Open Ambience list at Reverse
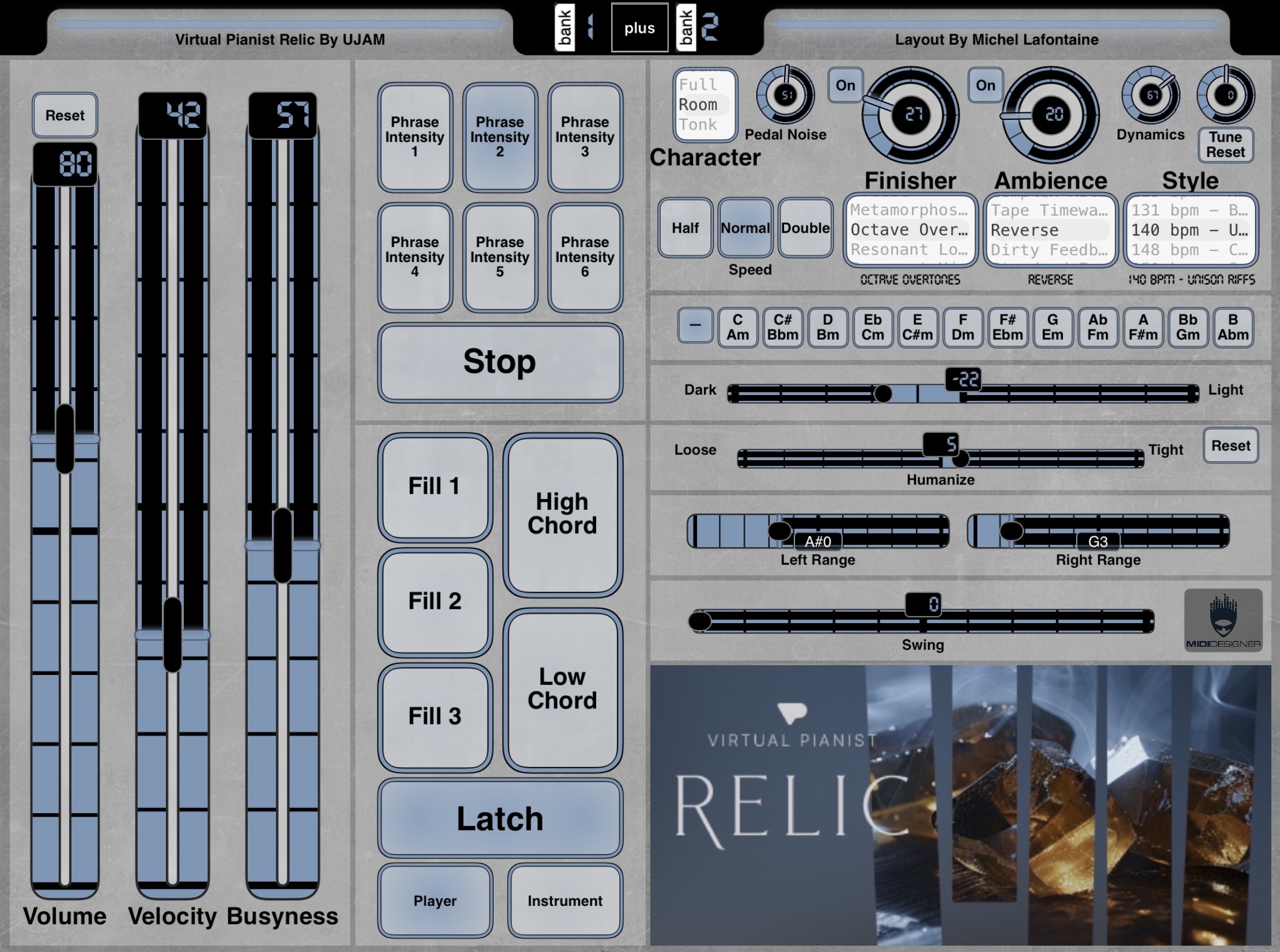 point(1050,230)
